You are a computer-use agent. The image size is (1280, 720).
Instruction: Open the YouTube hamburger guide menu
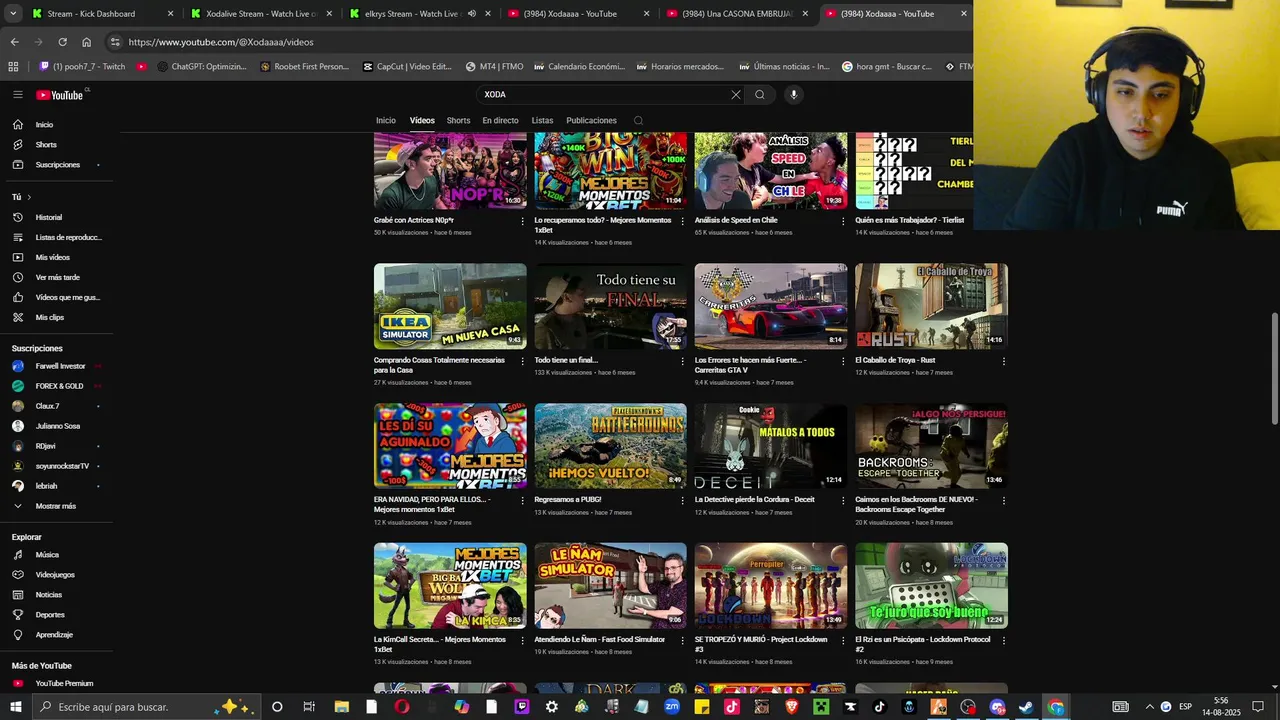coord(17,95)
